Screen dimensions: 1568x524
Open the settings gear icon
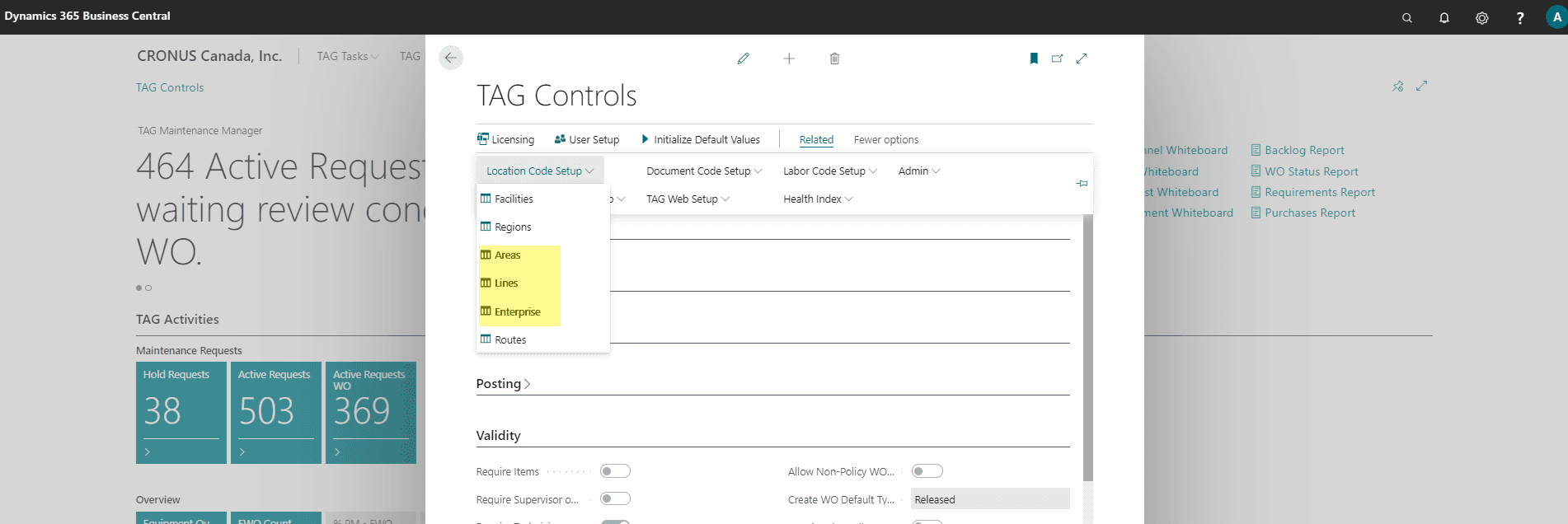(1482, 17)
